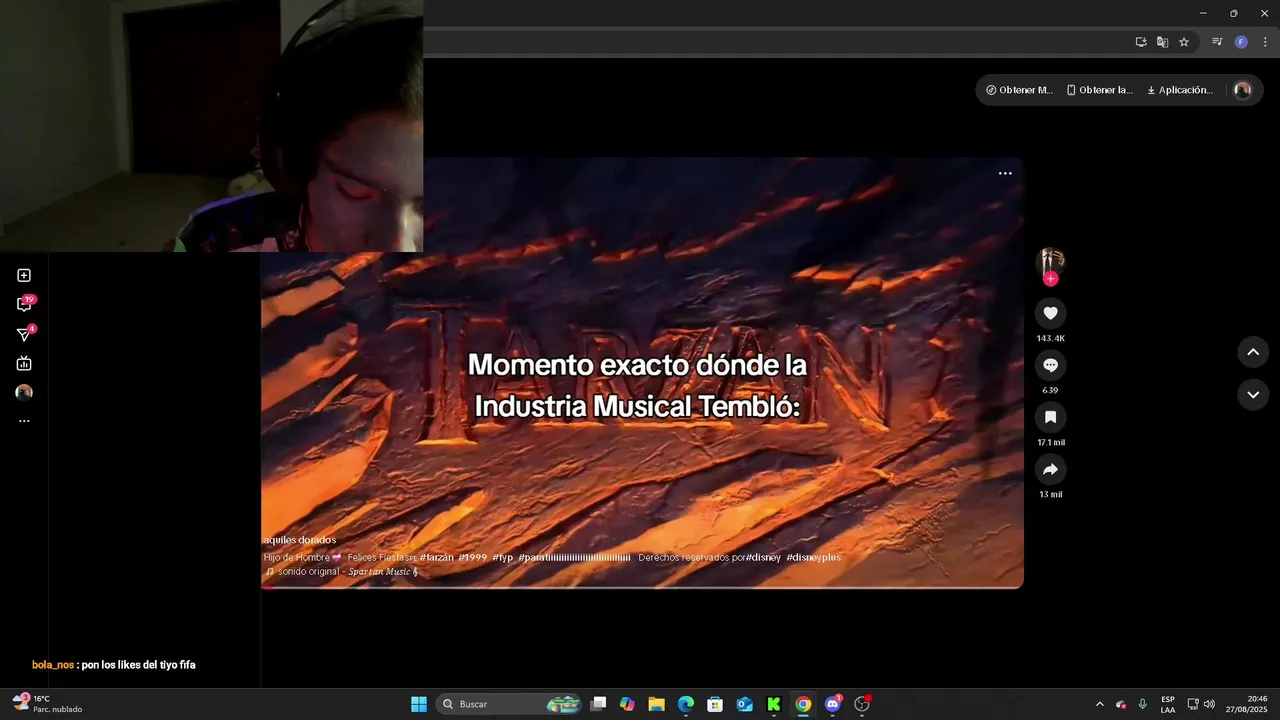Open the account avatar in top pill bar
The image size is (1280, 720).
(1242, 90)
